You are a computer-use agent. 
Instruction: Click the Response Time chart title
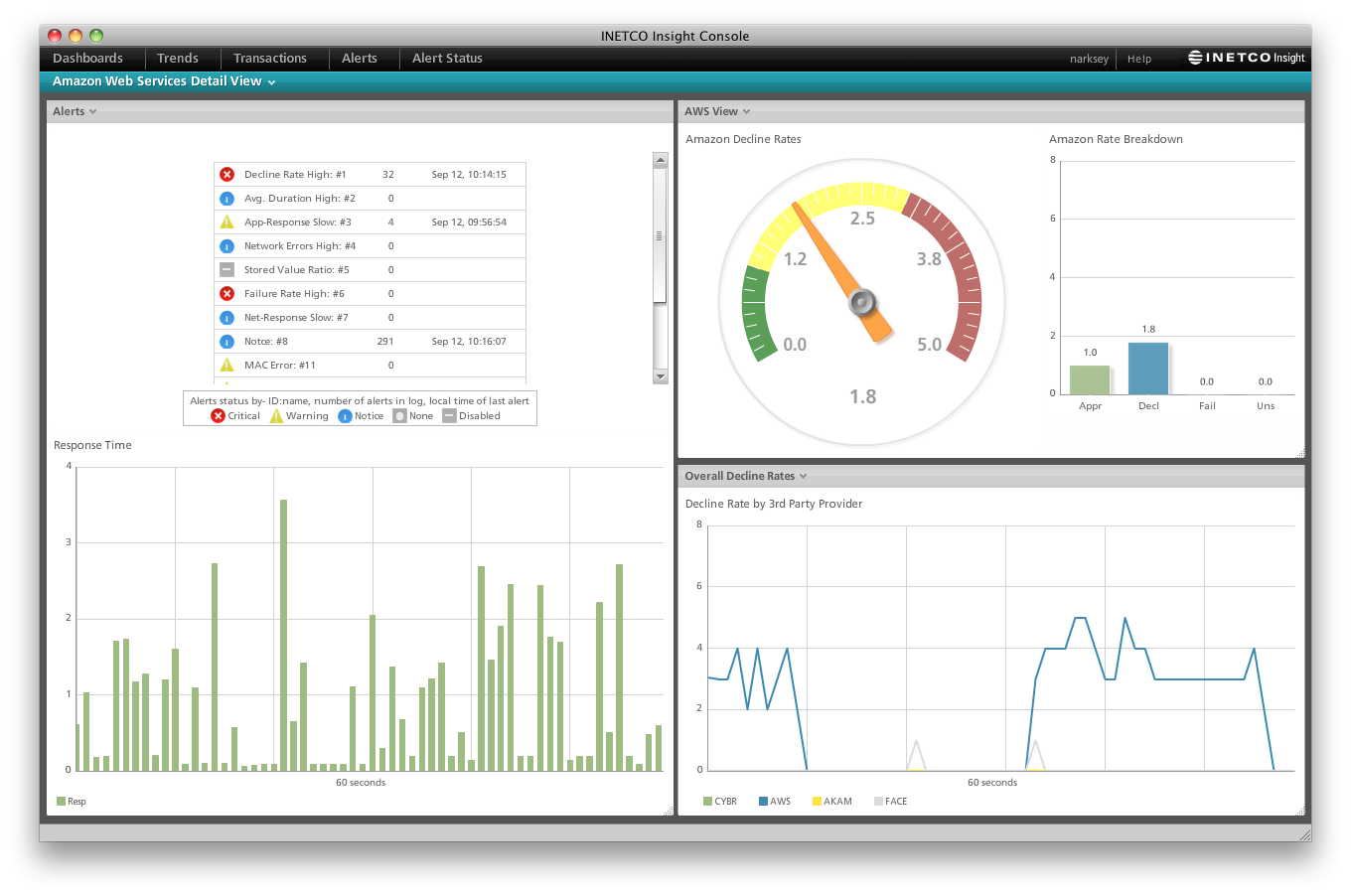click(x=92, y=445)
